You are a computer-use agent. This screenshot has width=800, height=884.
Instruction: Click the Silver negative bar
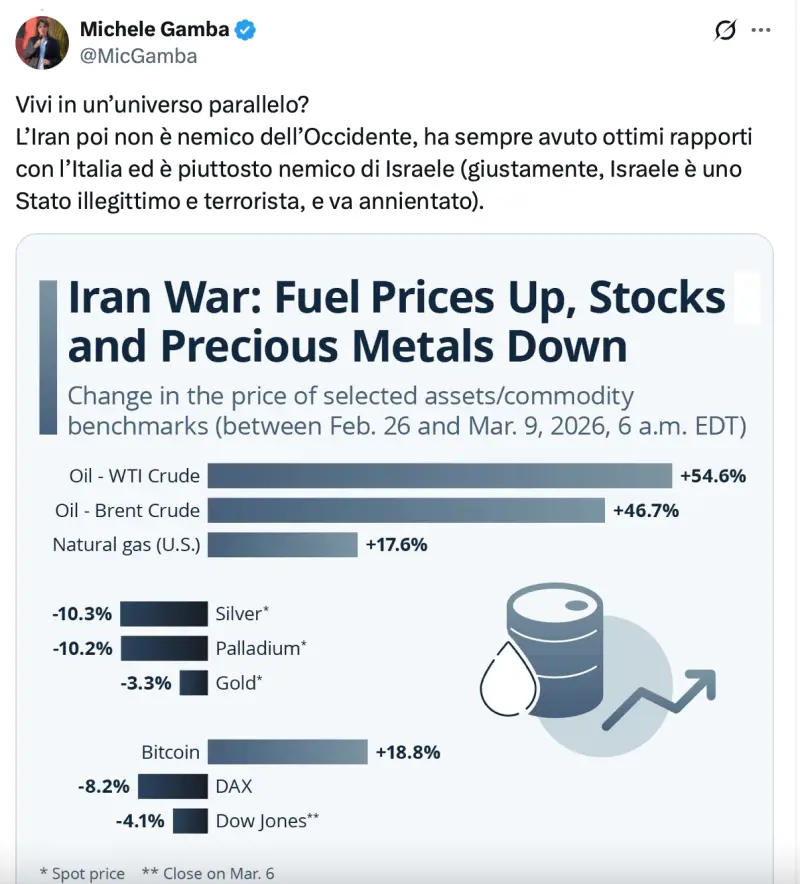click(x=164, y=614)
